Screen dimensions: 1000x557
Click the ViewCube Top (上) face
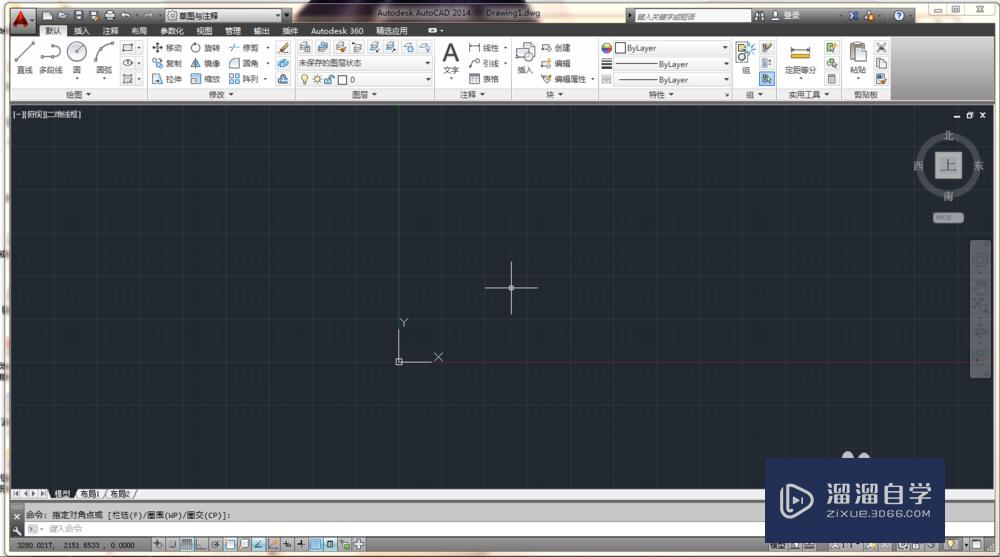(x=948, y=165)
